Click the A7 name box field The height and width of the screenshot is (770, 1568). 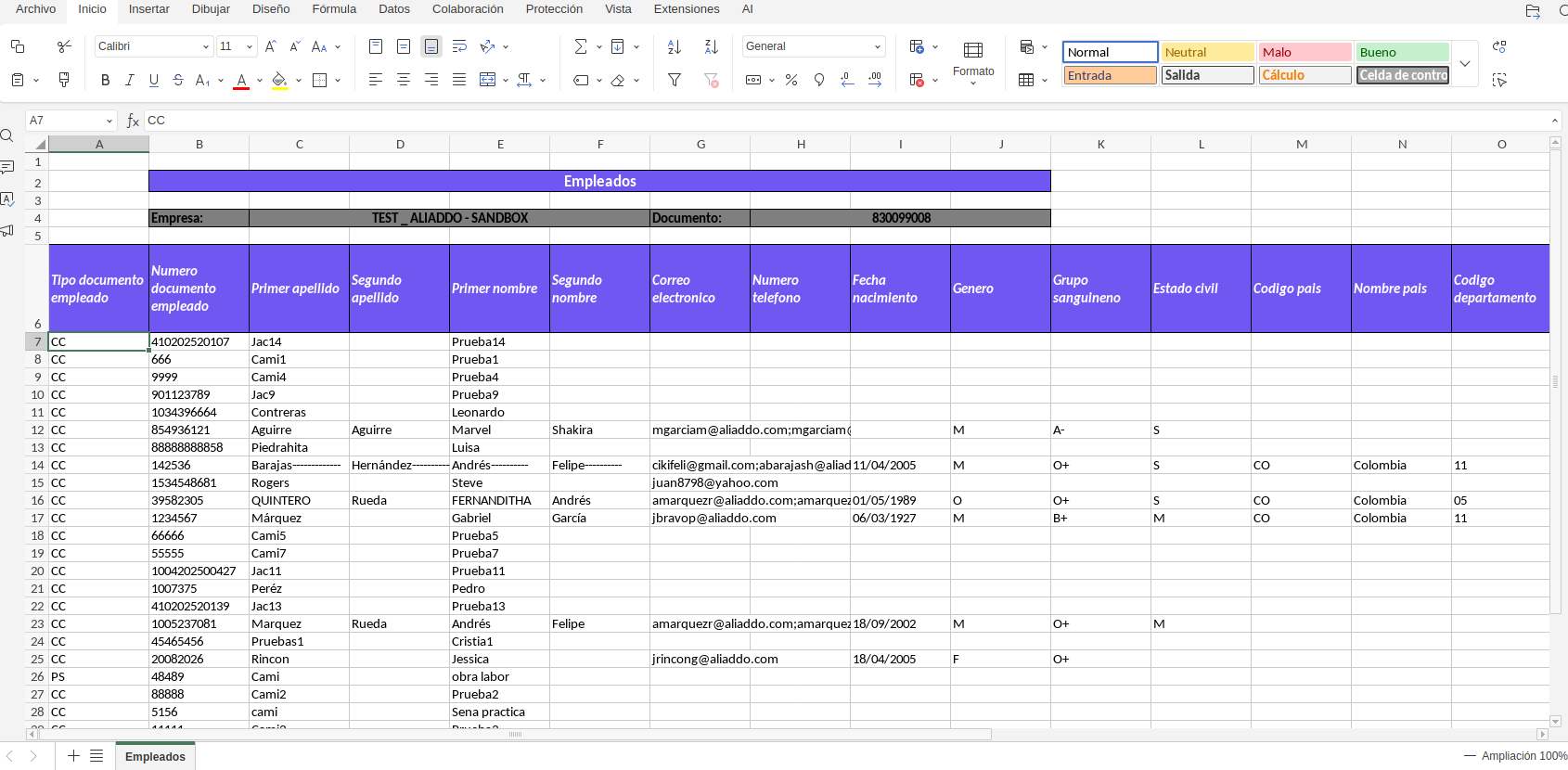[71, 121]
